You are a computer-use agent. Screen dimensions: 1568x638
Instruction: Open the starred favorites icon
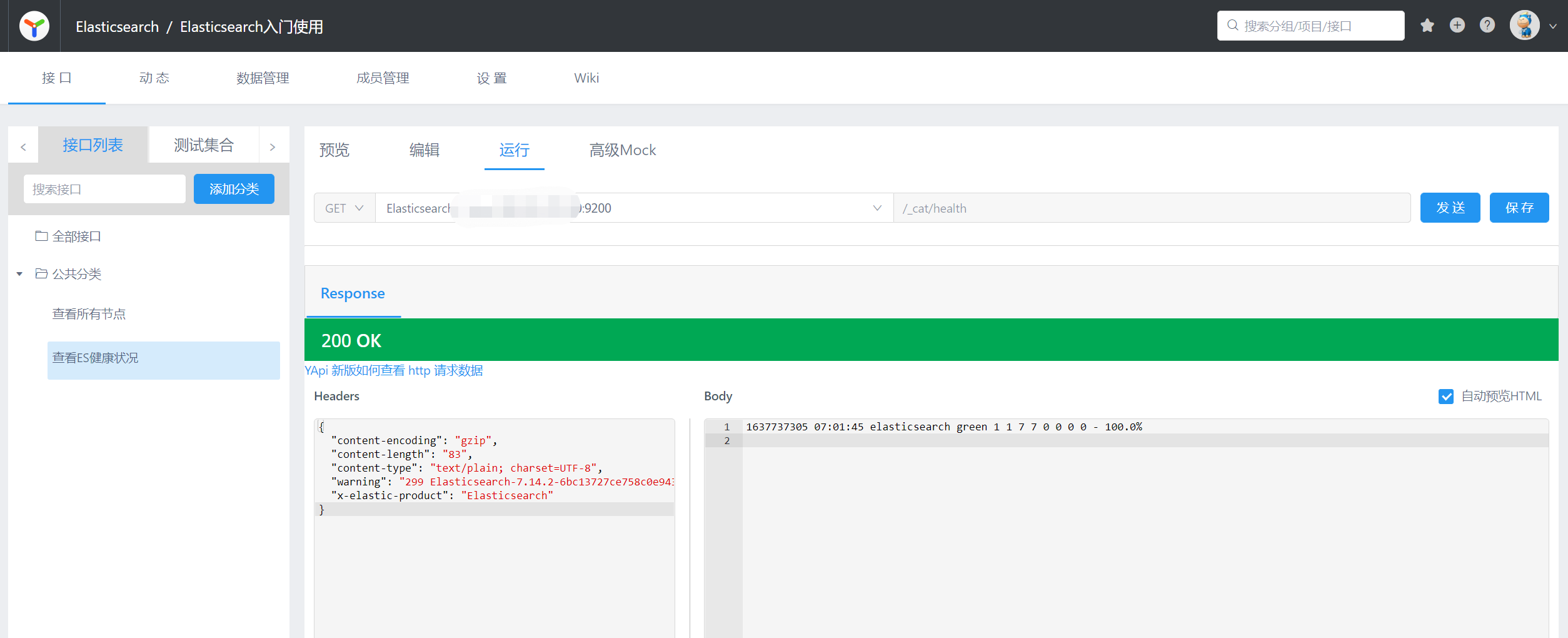(x=1427, y=26)
